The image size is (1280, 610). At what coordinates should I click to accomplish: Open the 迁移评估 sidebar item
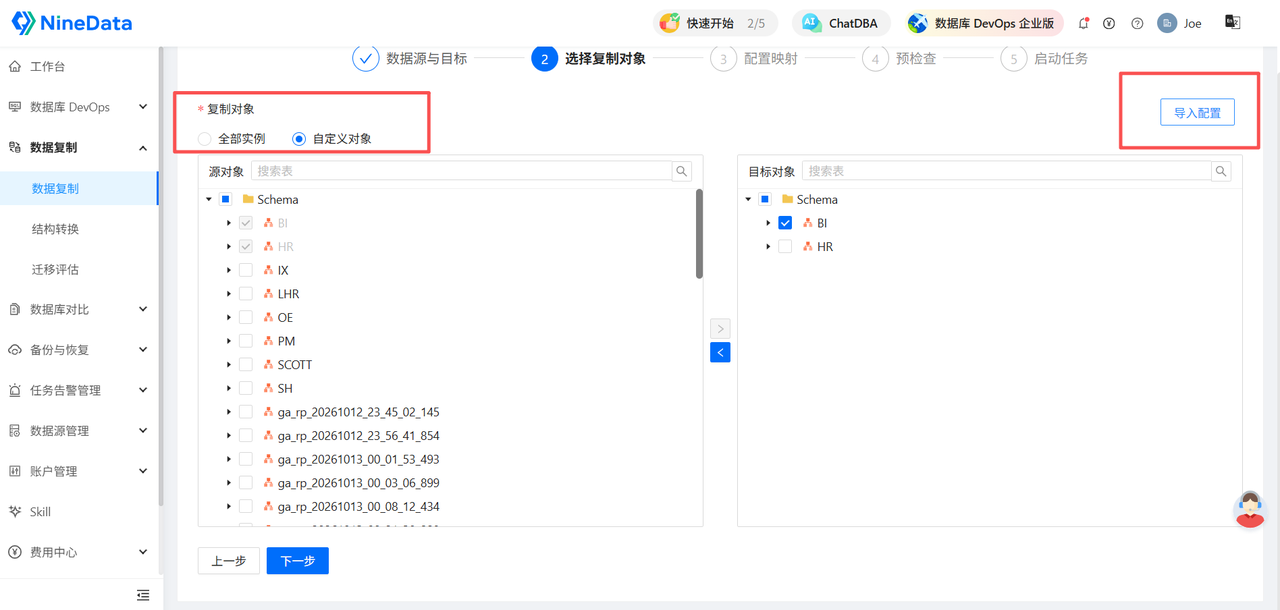point(79,269)
